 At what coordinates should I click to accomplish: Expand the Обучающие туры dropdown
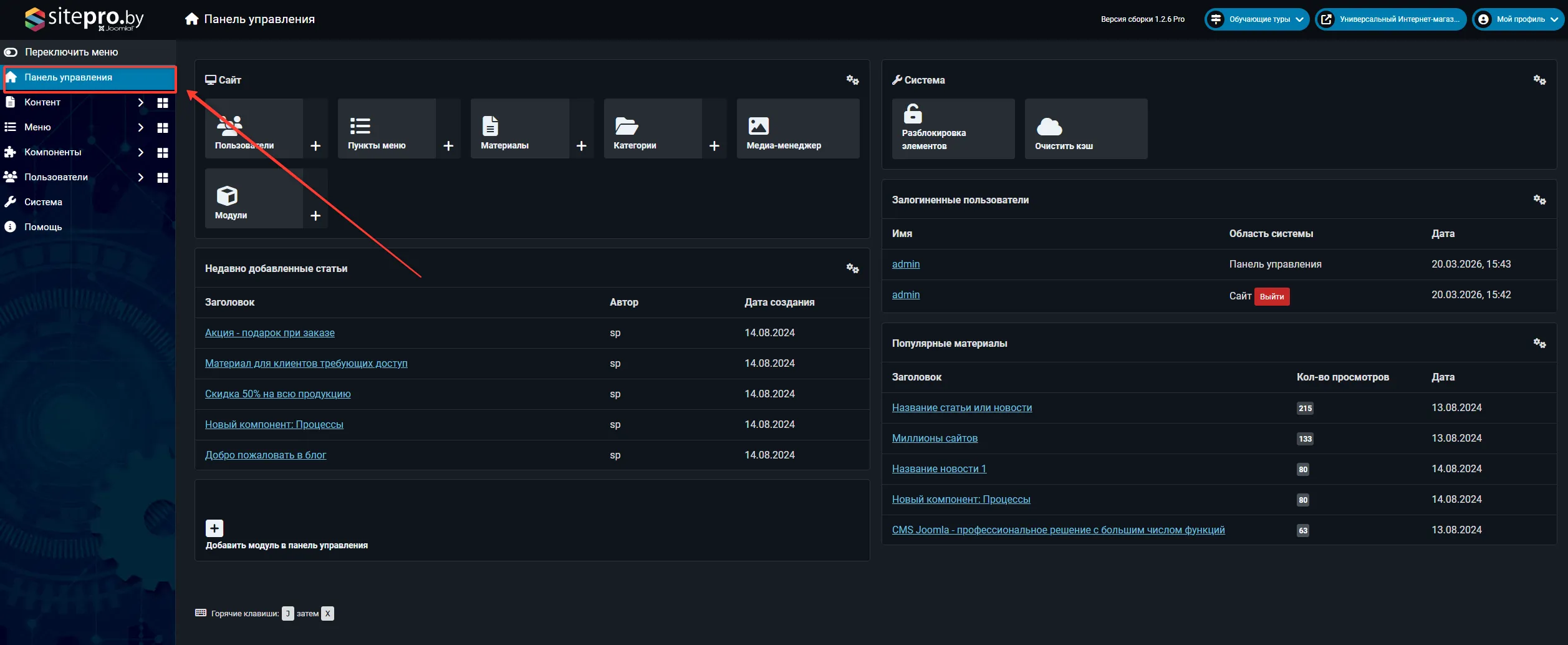[1256, 19]
